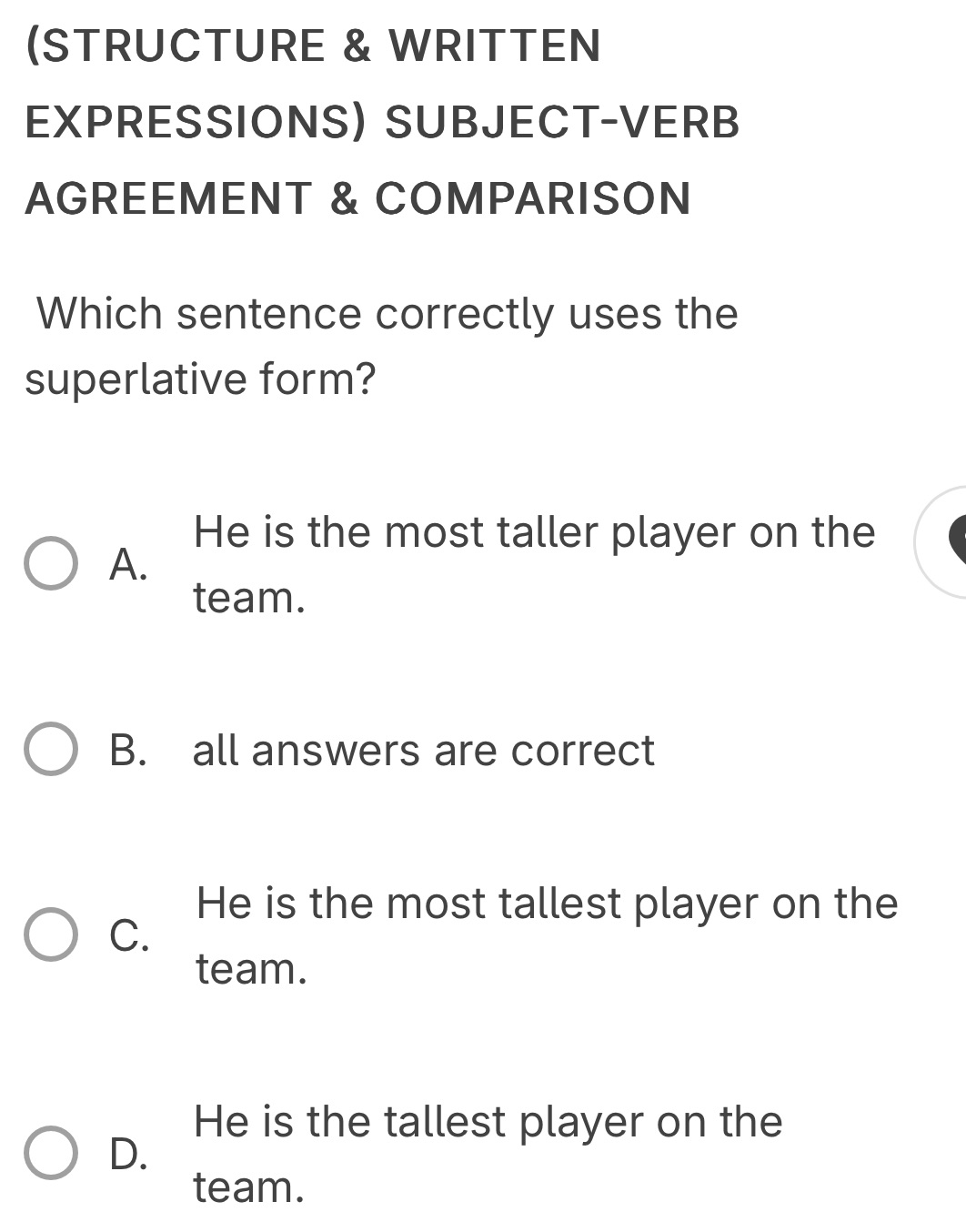Select radio button for option D

pyautogui.click(x=52, y=1154)
